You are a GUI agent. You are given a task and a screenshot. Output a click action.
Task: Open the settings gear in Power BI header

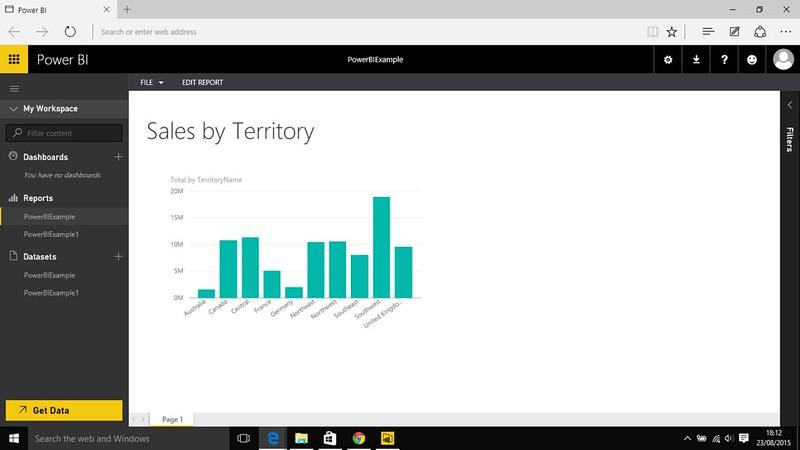[667, 60]
